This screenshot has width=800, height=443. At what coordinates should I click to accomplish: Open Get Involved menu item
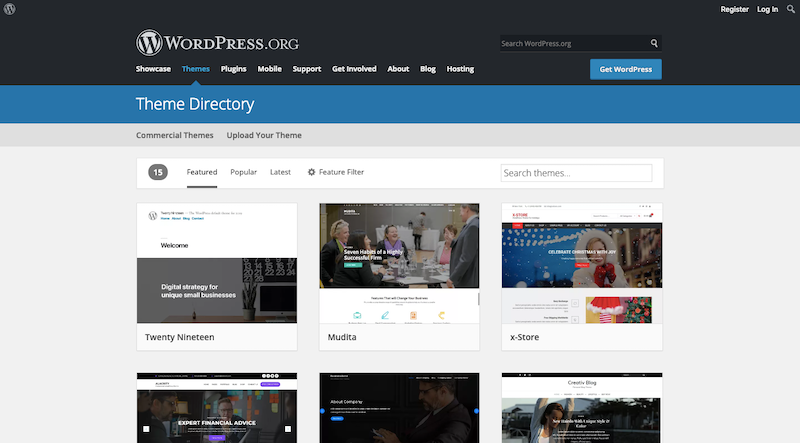354,69
